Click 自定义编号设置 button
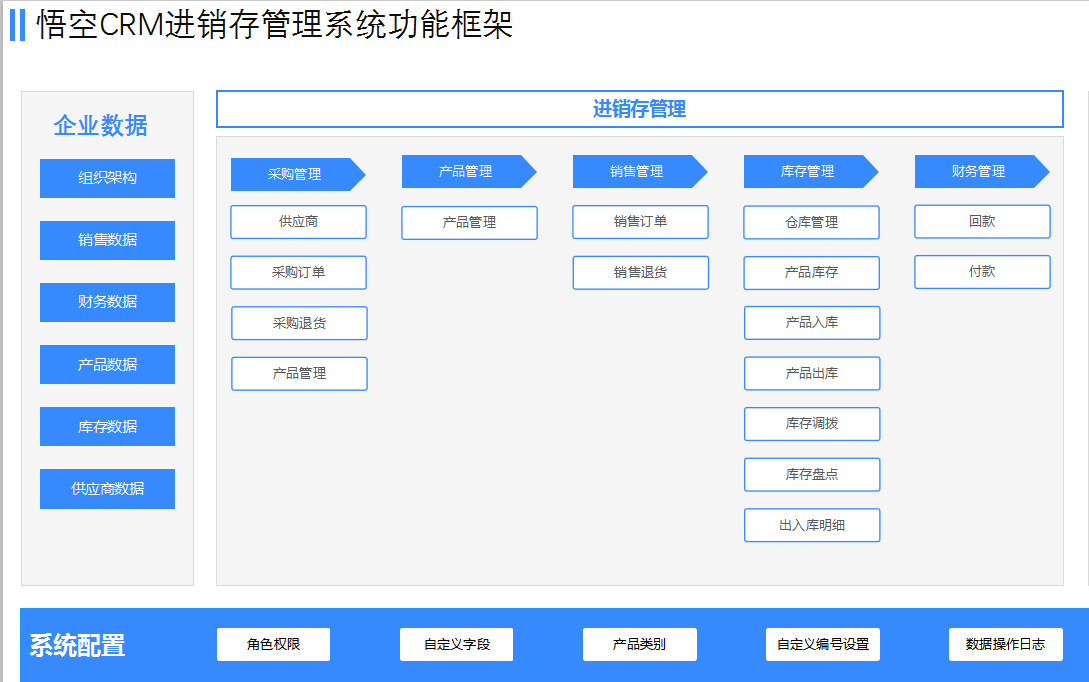The height and width of the screenshot is (682, 1089). [x=822, y=644]
